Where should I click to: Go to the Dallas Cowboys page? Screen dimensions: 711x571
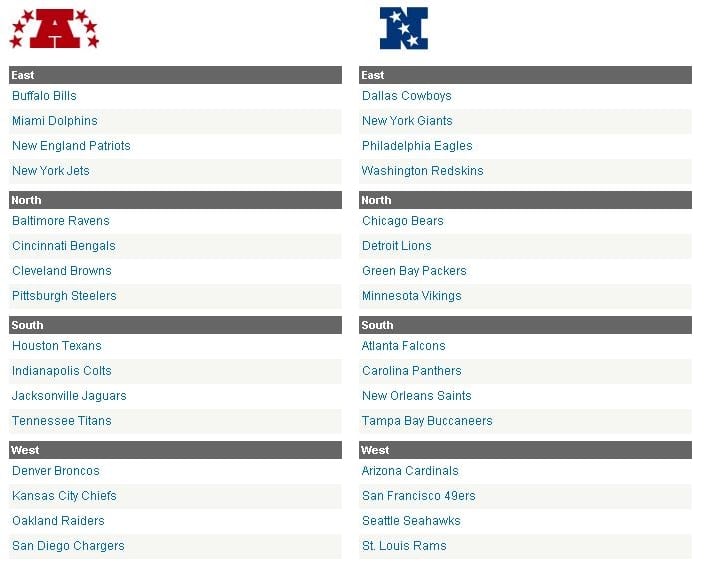407,96
